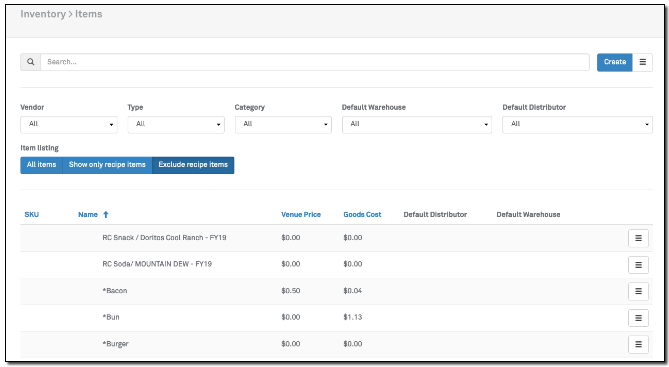
Task: Click the search magnifier icon
Action: pos(31,62)
